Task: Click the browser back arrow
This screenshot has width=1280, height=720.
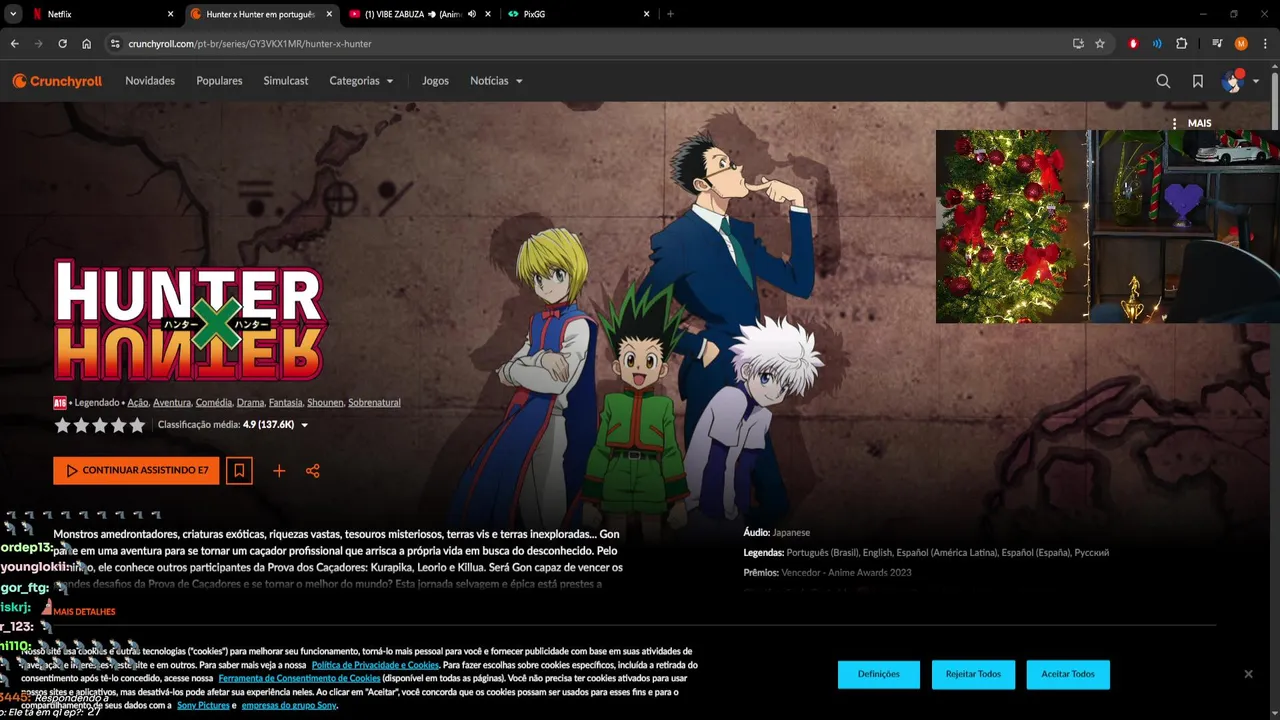Action: click(x=14, y=44)
